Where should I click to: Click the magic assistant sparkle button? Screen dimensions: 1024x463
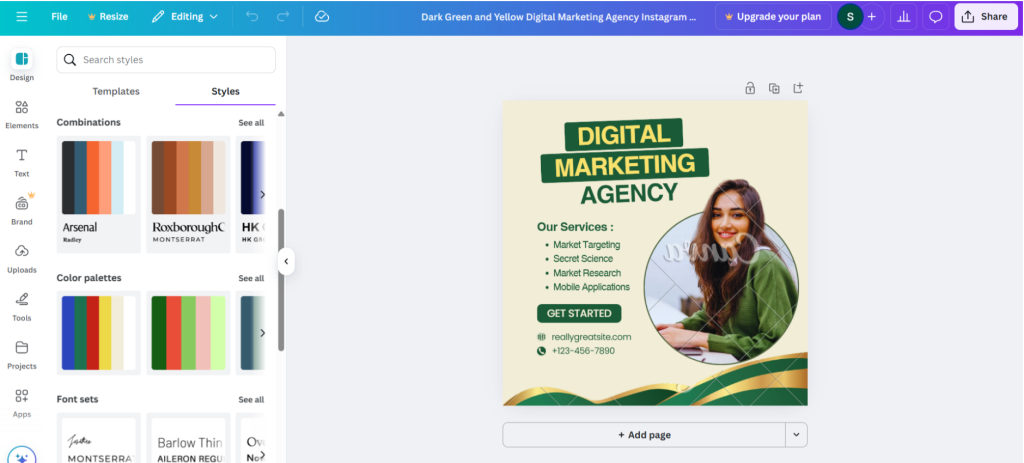pos(22,456)
